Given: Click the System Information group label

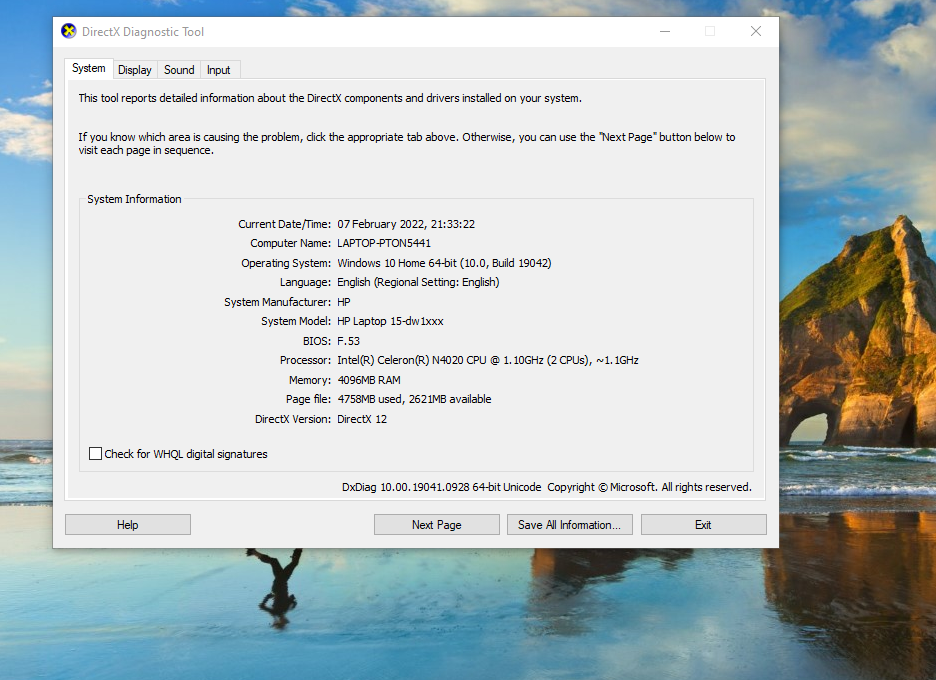Looking at the screenshot, I should pyautogui.click(x=134, y=199).
